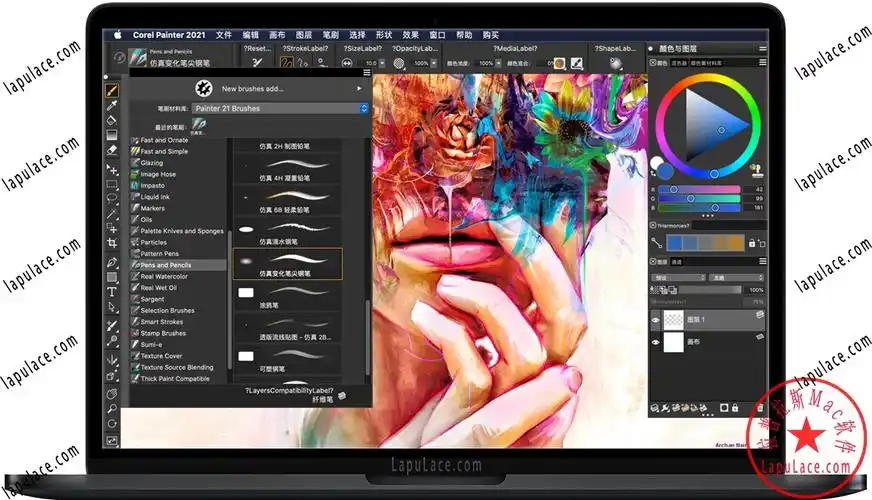Select the gradient tool in toolbox

pos(112,135)
